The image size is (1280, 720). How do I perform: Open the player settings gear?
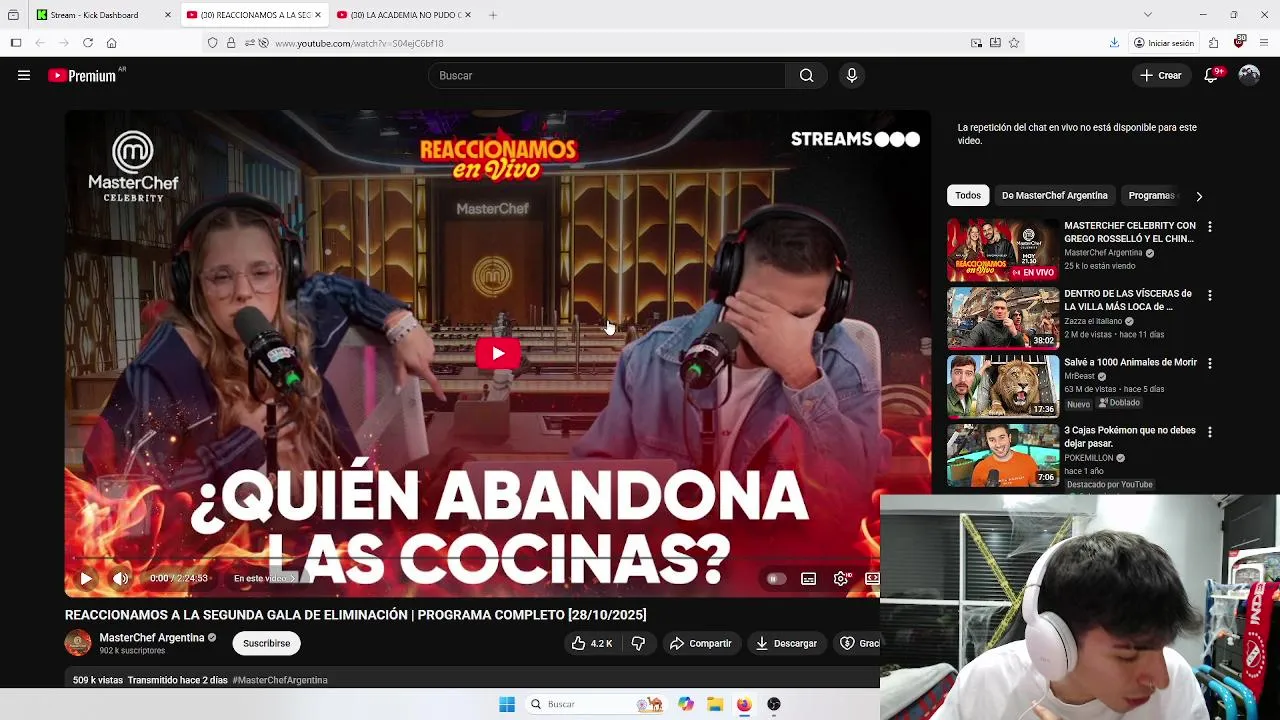click(x=841, y=579)
